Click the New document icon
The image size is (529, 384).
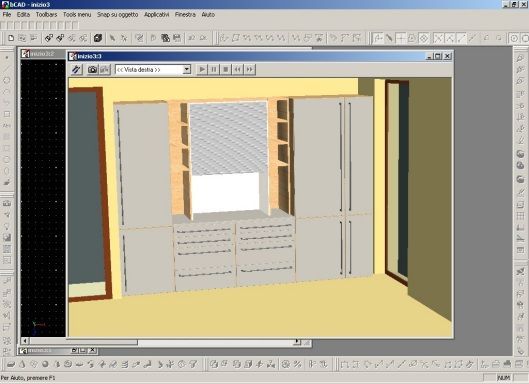pos(11,38)
